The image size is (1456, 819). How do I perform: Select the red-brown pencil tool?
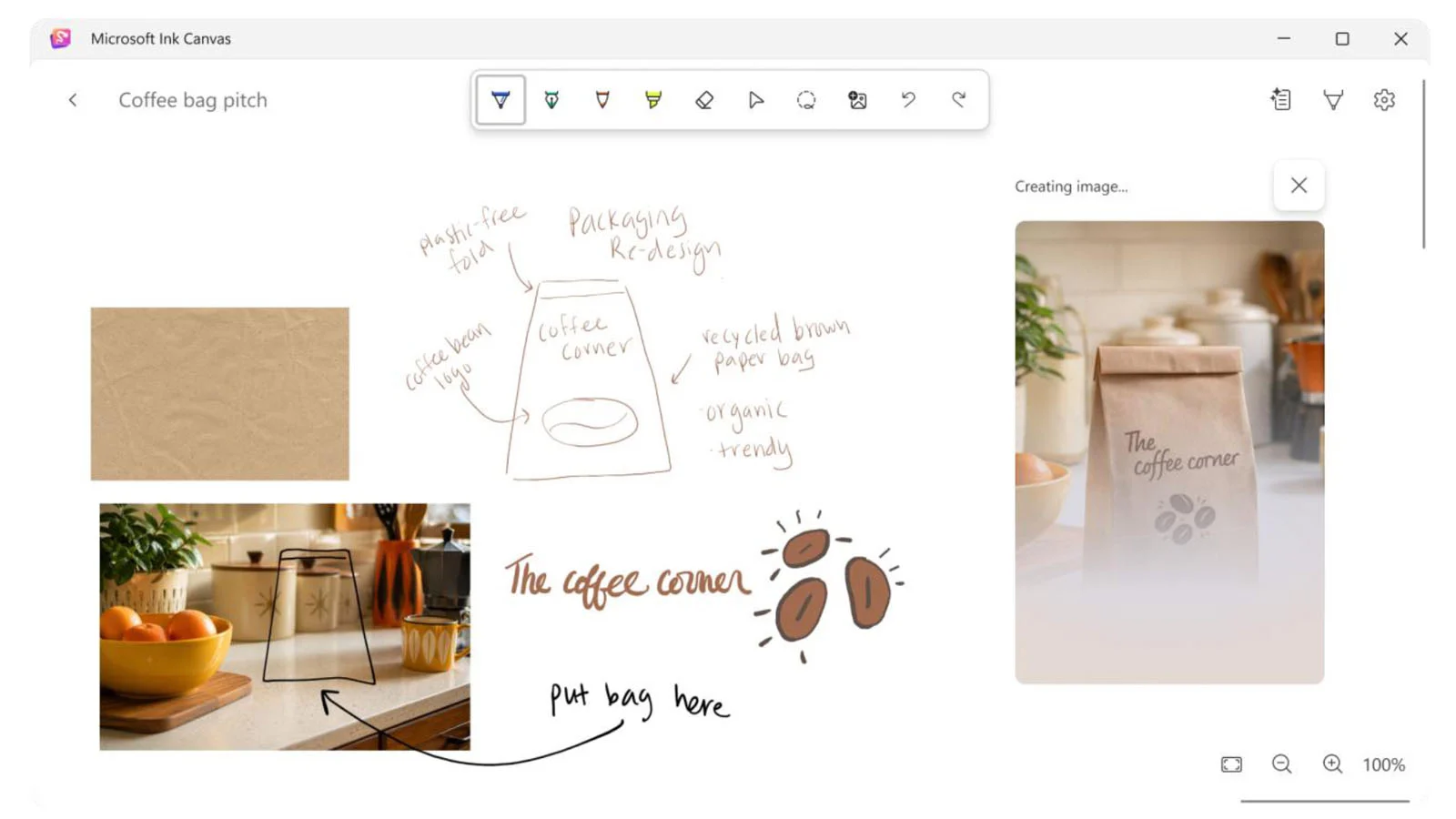[x=602, y=100]
